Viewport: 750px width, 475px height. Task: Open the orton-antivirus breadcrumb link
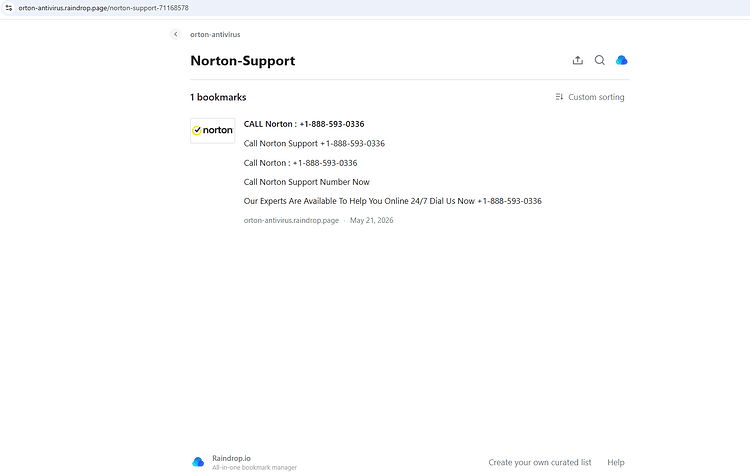[215, 34]
